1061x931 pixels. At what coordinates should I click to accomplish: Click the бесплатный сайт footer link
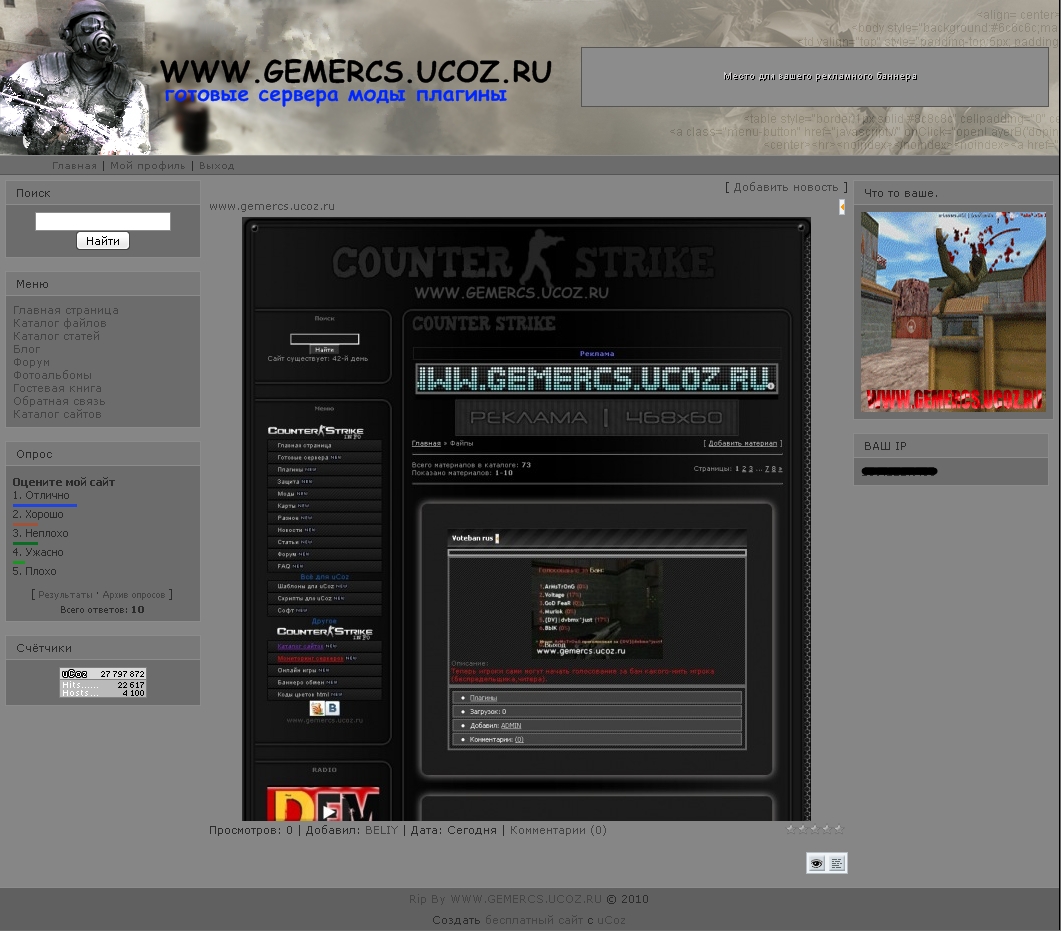[x=535, y=920]
